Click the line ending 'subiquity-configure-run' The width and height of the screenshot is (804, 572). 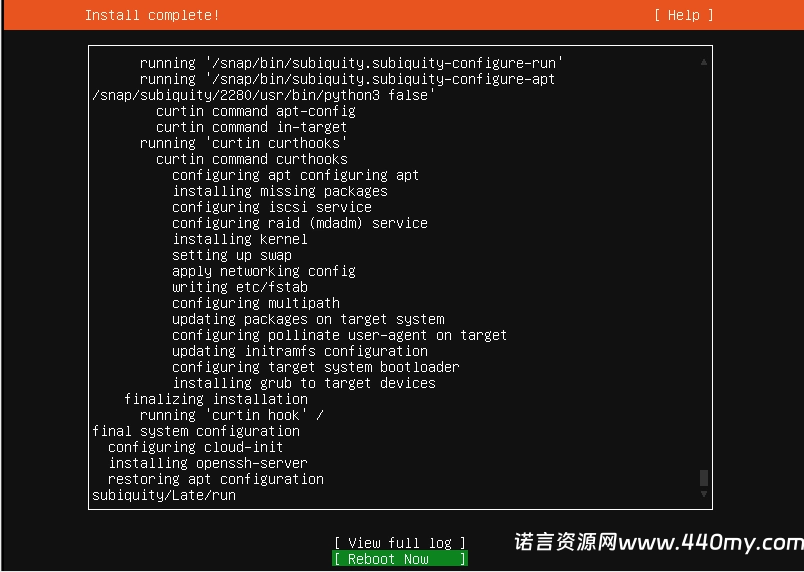tap(352, 63)
